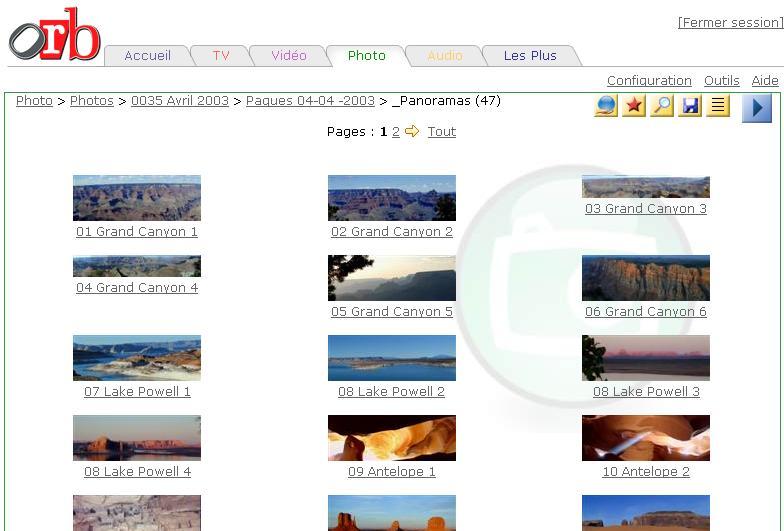The image size is (784, 531).
Task: Open thumbnail of 02 Grand Canyon 2
Action: click(392, 198)
